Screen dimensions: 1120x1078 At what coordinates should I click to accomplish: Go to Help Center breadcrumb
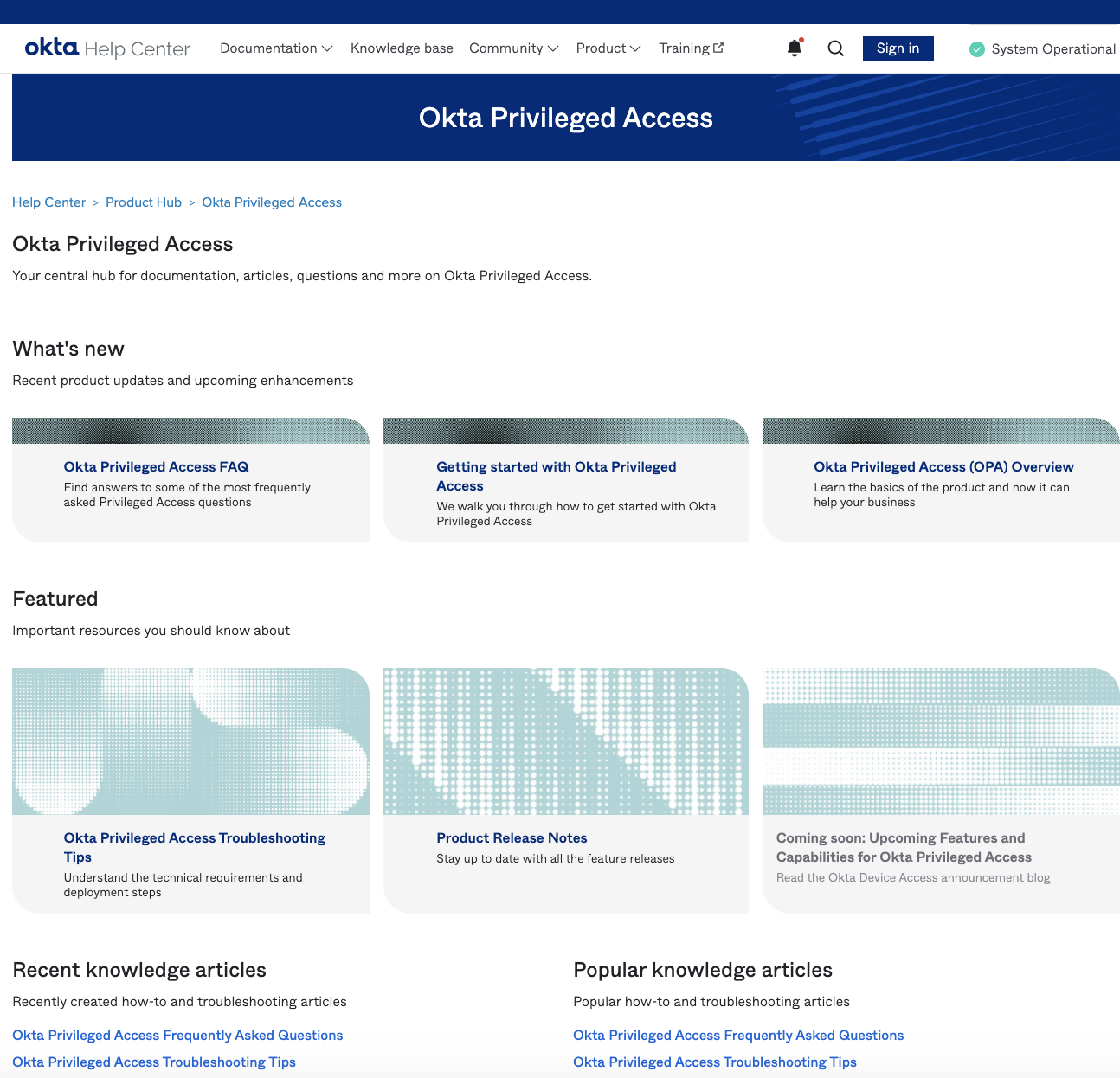point(48,202)
